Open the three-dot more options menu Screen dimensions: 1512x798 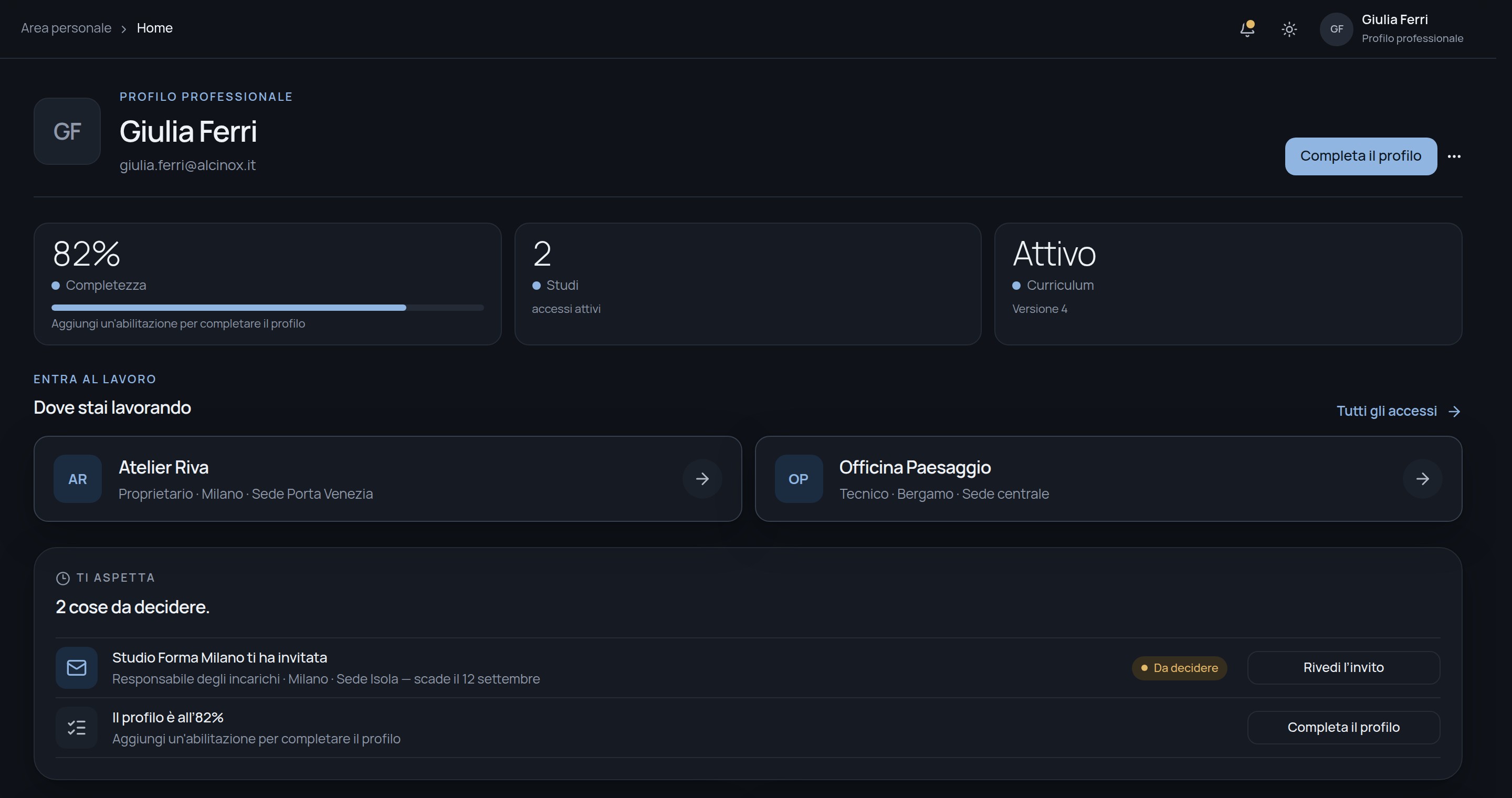1454,156
